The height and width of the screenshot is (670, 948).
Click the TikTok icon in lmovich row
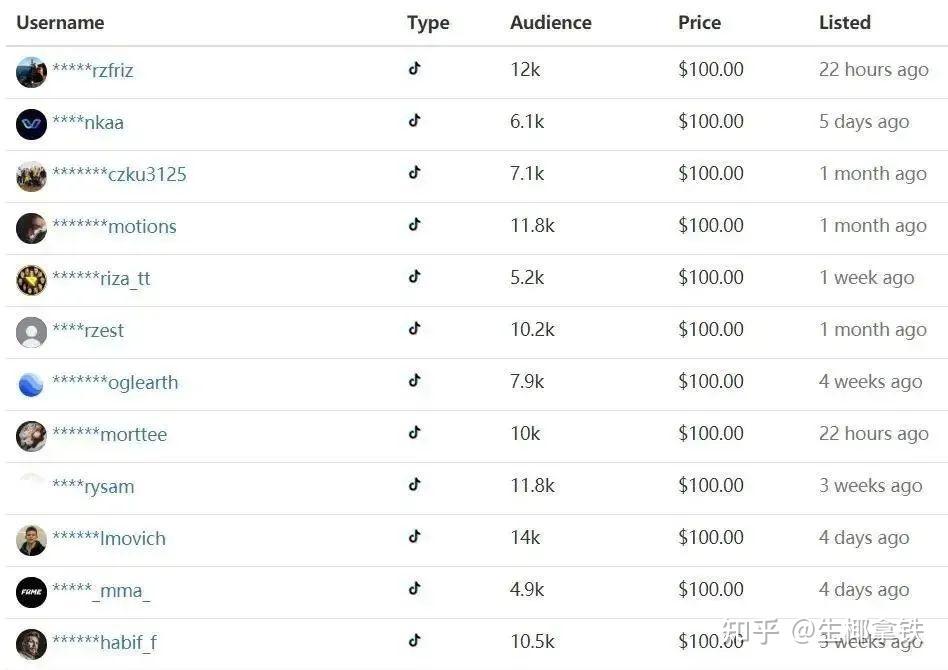pos(414,536)
